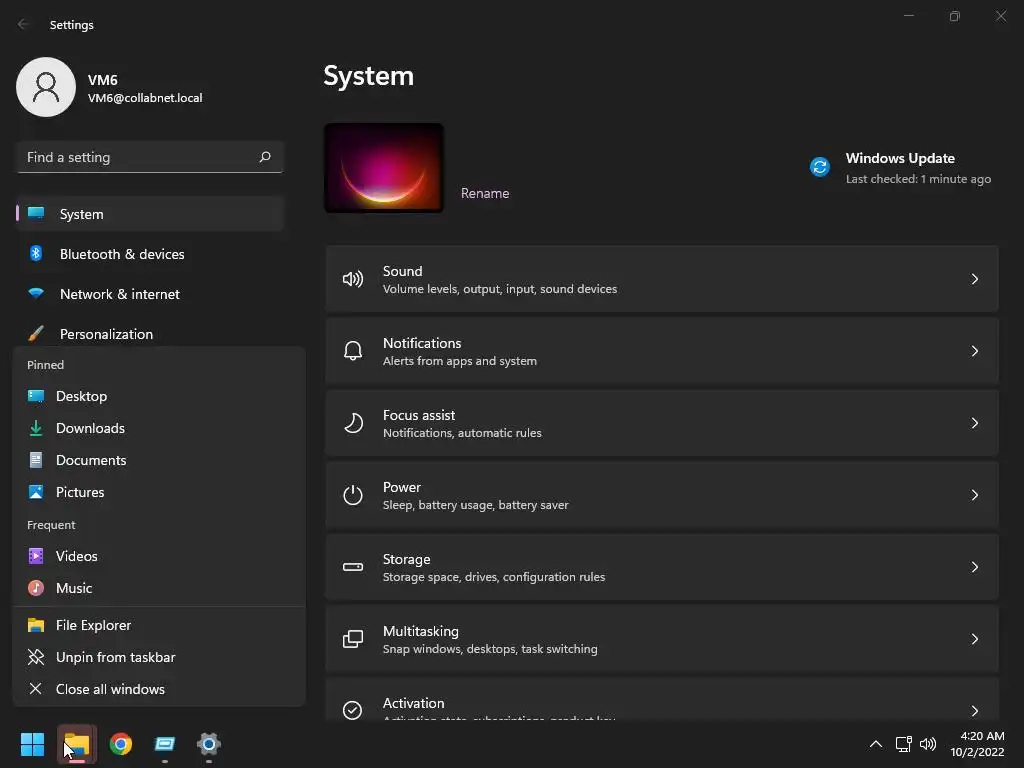1024x768 pixels.
Task: Click the desktop wallpaper thumbnail
Action: tap(384, 168)
